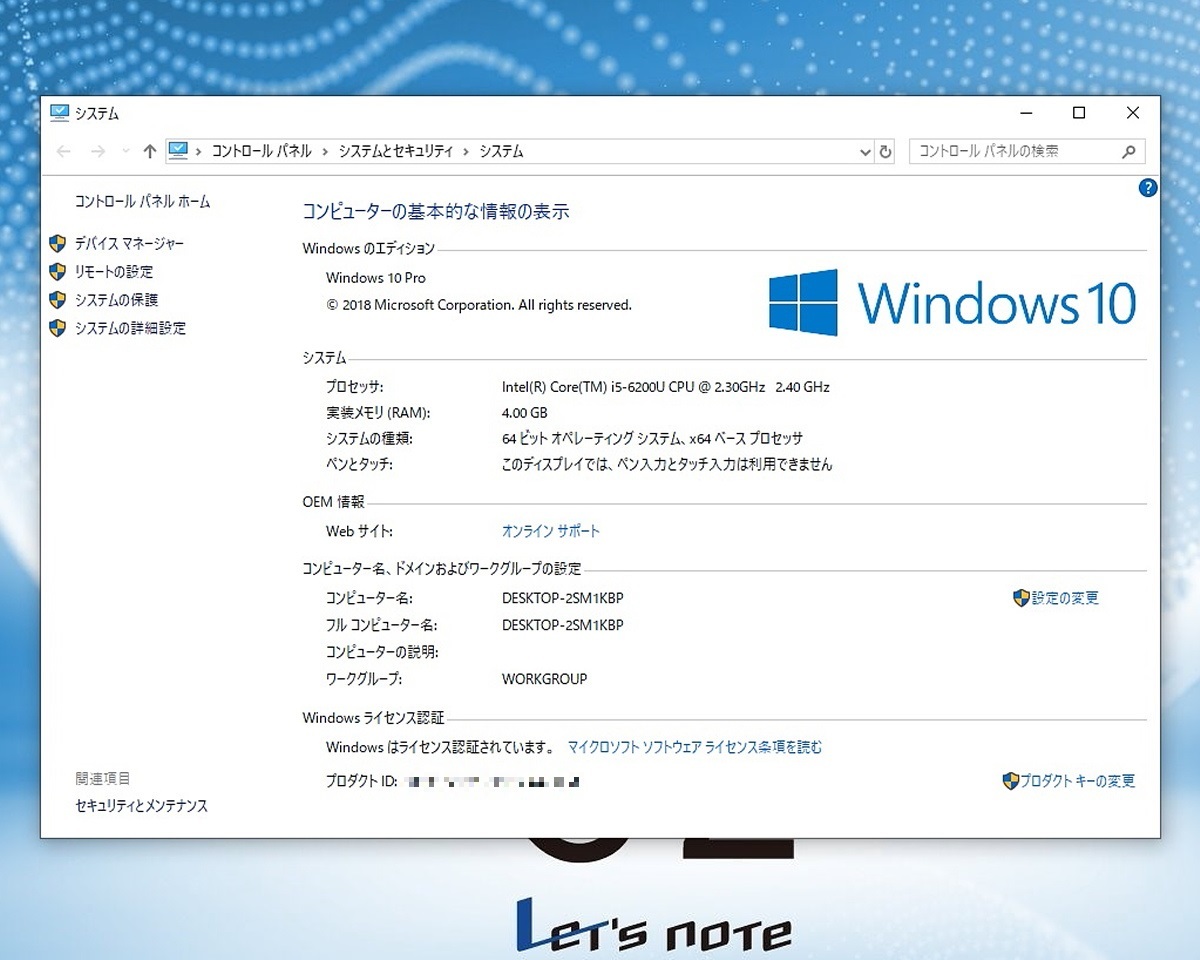The height and width of the screenshot is (960, 1200).
Task: Click プロダクト キーの変更 link
Action: [1077, 781]
